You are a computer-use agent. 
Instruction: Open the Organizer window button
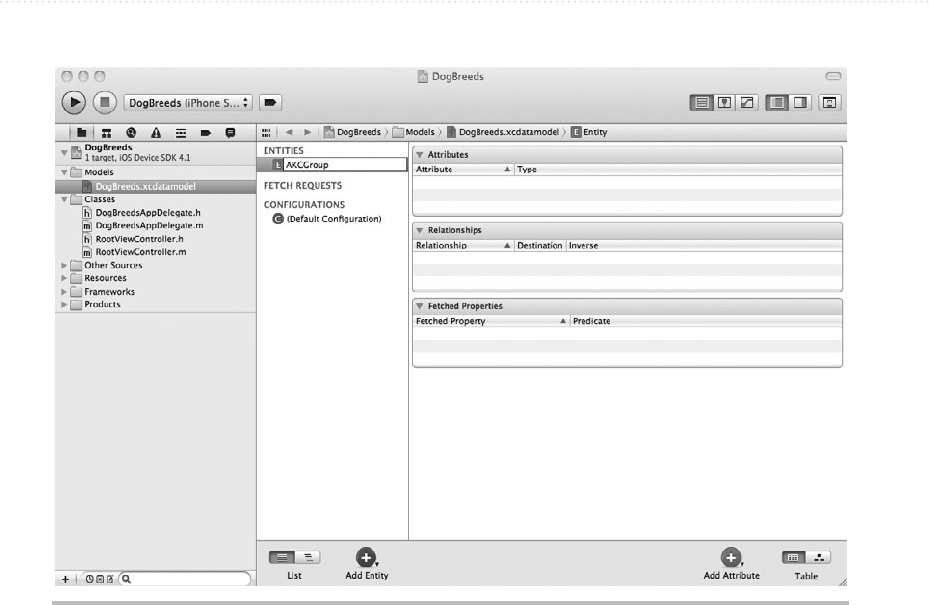[x=829, y=103]
